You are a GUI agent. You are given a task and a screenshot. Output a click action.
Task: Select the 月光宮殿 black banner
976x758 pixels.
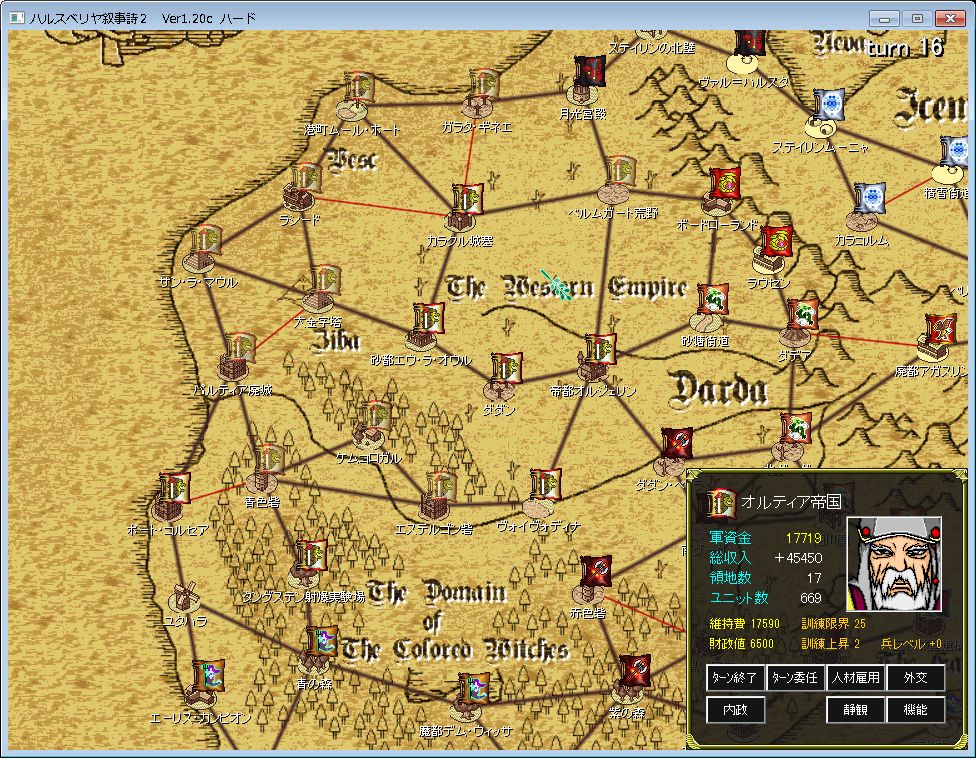pos(588,72)
